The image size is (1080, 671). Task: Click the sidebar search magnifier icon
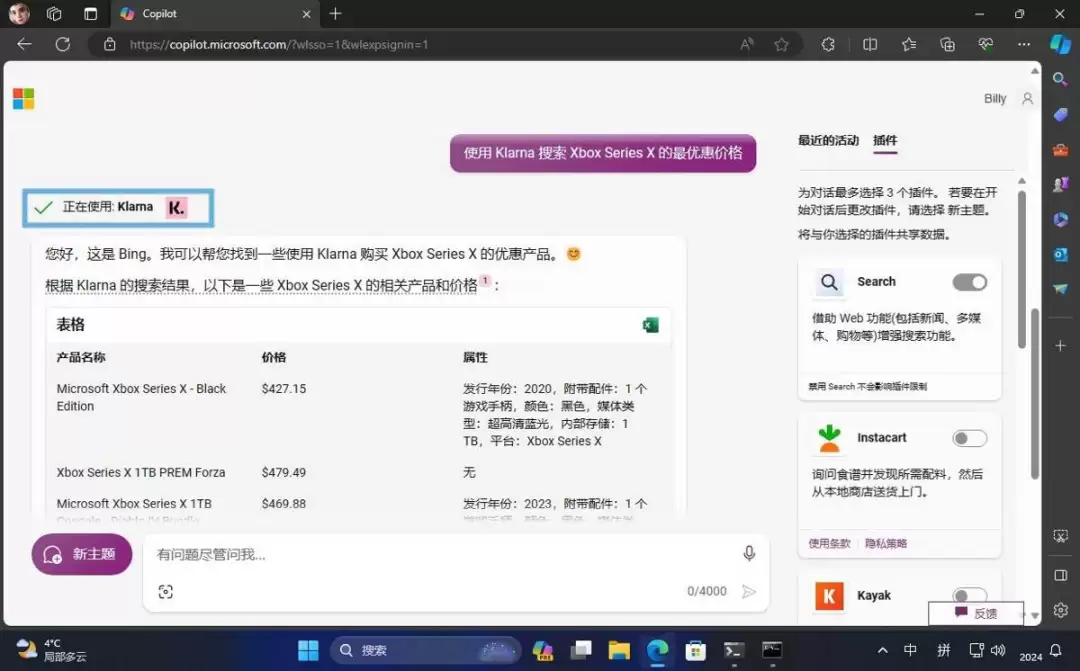1060,79
